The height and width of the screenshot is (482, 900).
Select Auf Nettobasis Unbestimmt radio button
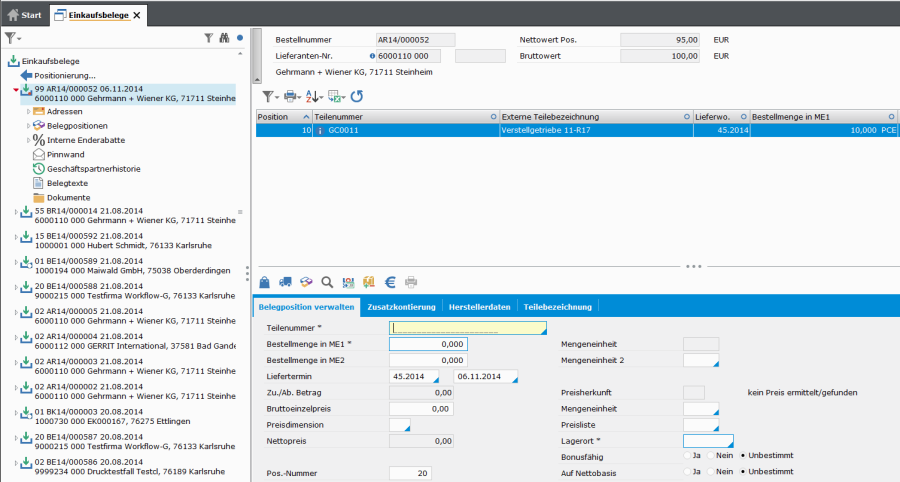click(743, 472)
